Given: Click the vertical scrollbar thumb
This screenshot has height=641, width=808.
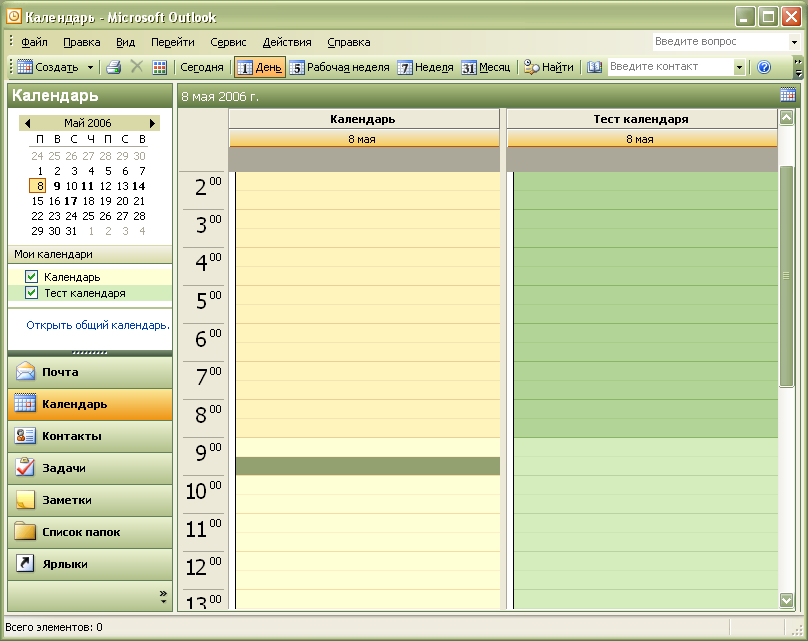Looking at the screenshot, I should [786, 276].
